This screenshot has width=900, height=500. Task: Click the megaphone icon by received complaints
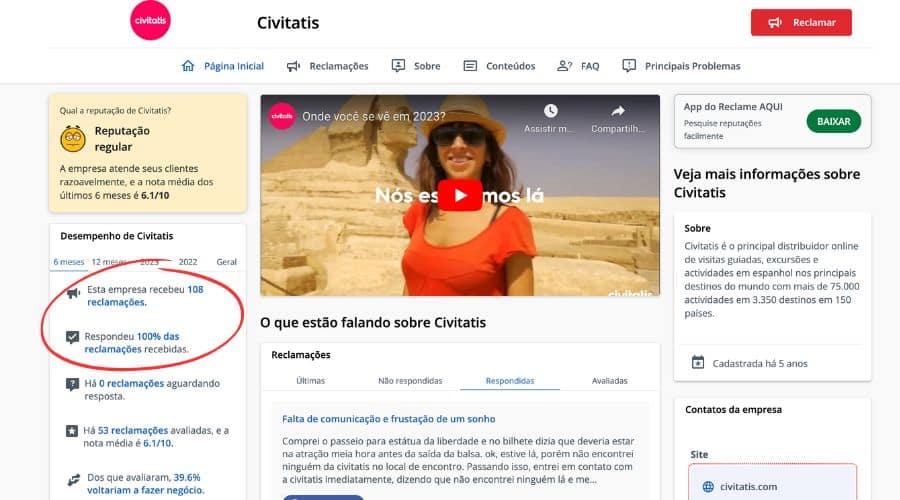(x=73, y=293)
